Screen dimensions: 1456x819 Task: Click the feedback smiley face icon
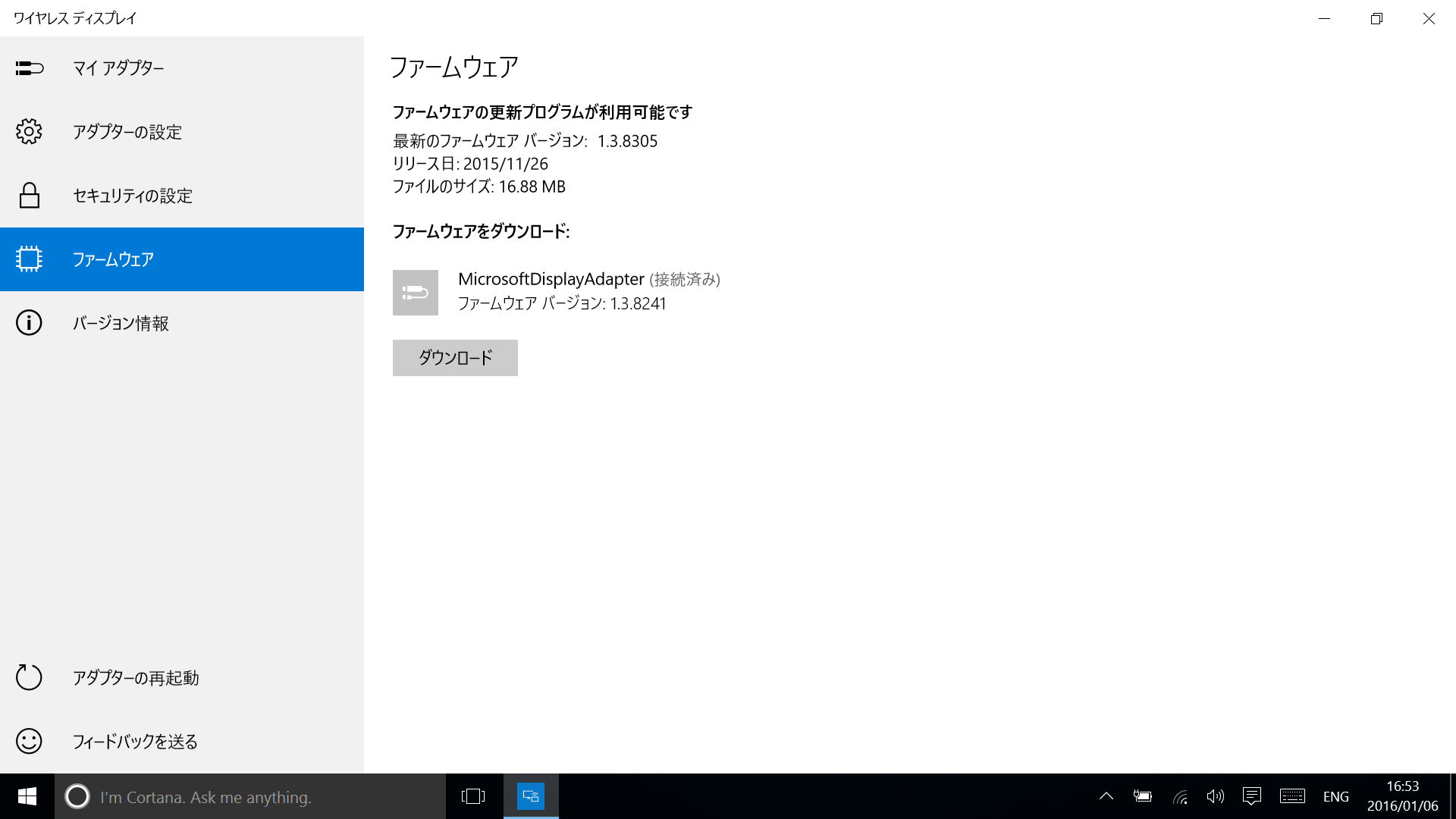[x=29, y=741]
